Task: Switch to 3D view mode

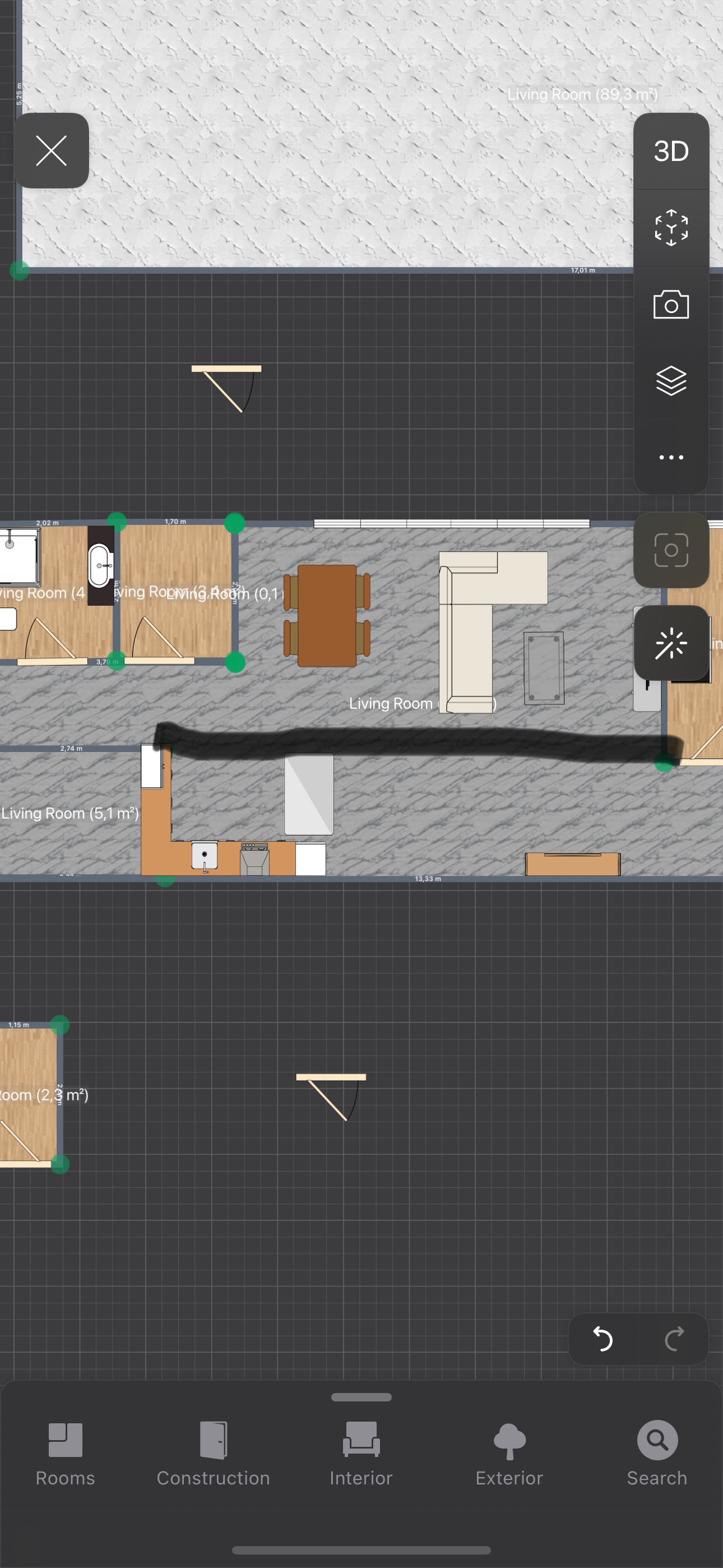Action: point(671,151)
